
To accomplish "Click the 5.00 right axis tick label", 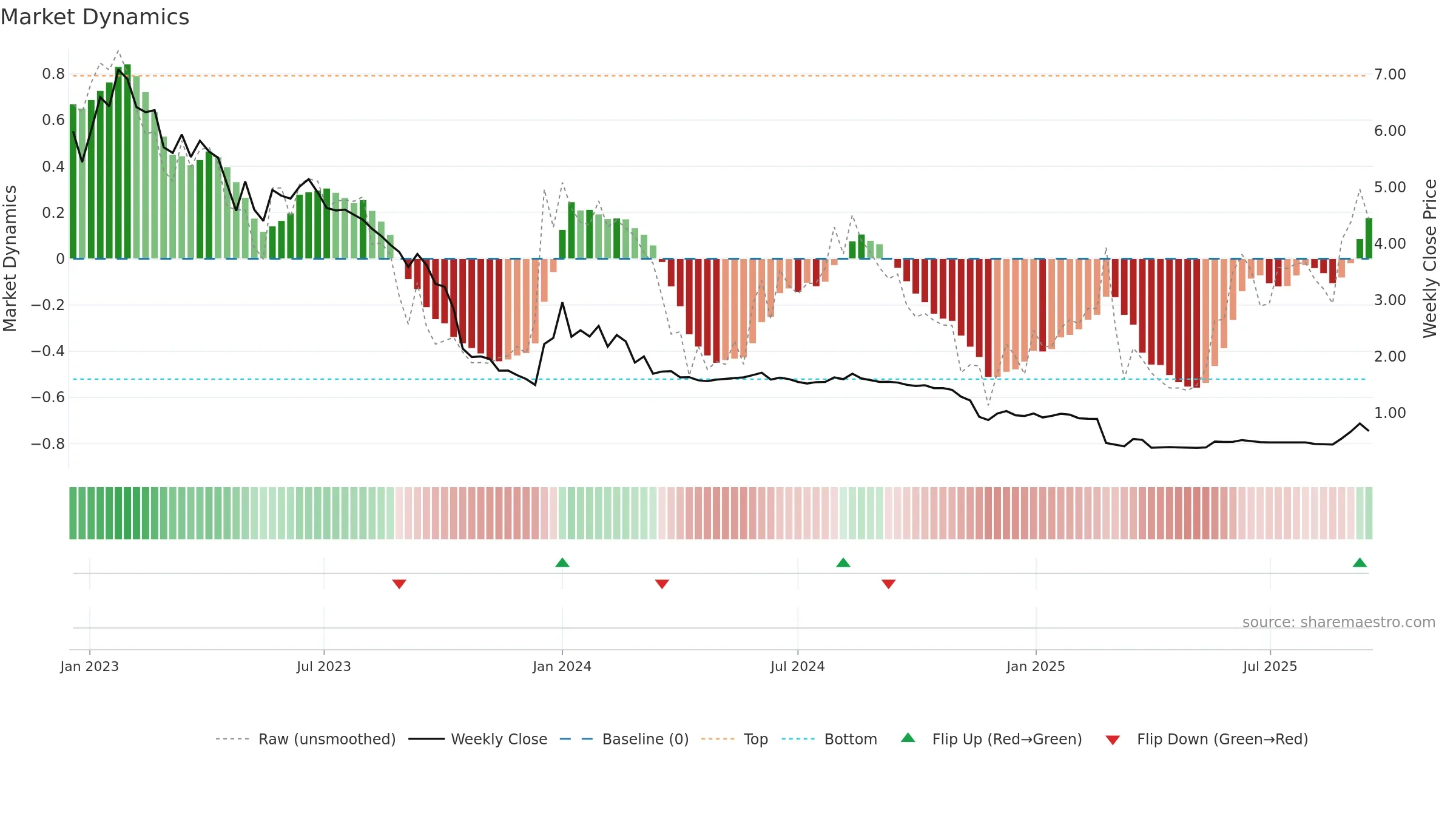I will coord(1390,187).
